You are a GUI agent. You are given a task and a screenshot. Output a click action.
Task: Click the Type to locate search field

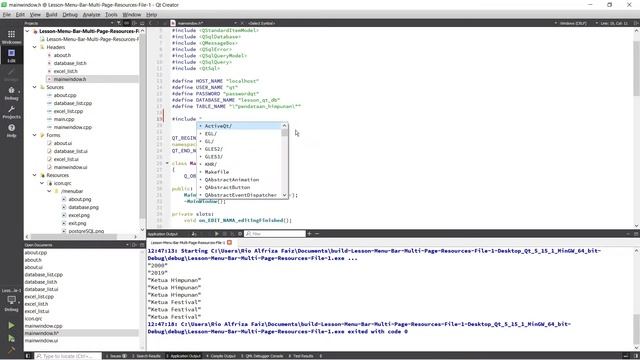[68, 356]
